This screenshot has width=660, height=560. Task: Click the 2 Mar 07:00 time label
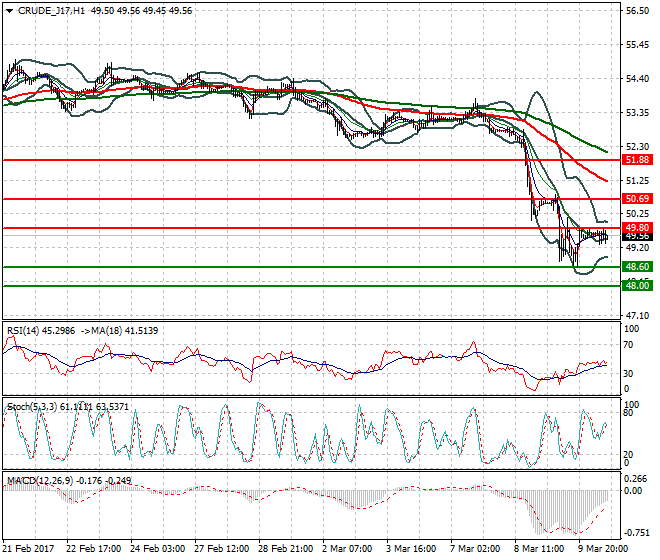pos(347,549)
